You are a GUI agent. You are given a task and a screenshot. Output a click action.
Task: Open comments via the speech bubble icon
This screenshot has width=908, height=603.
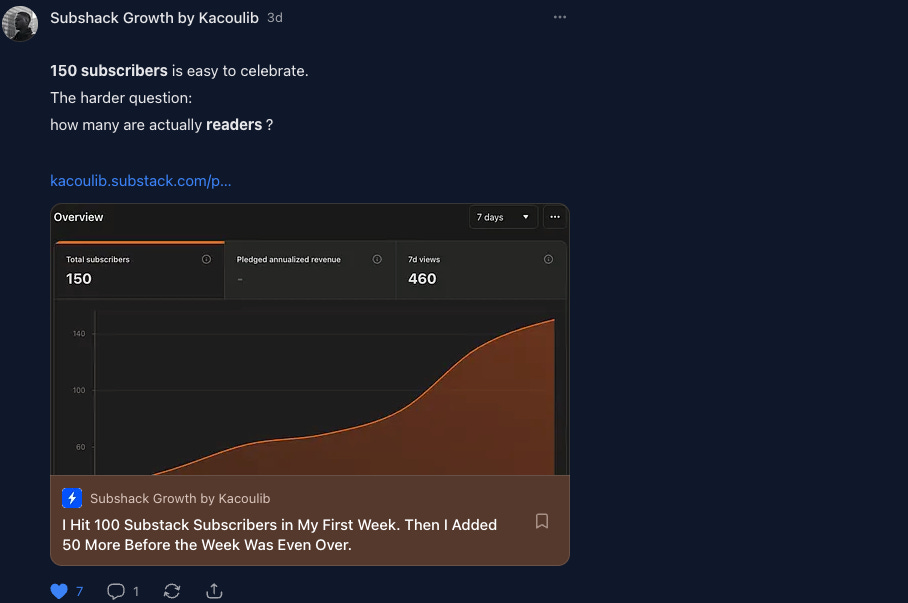[116, 591]
